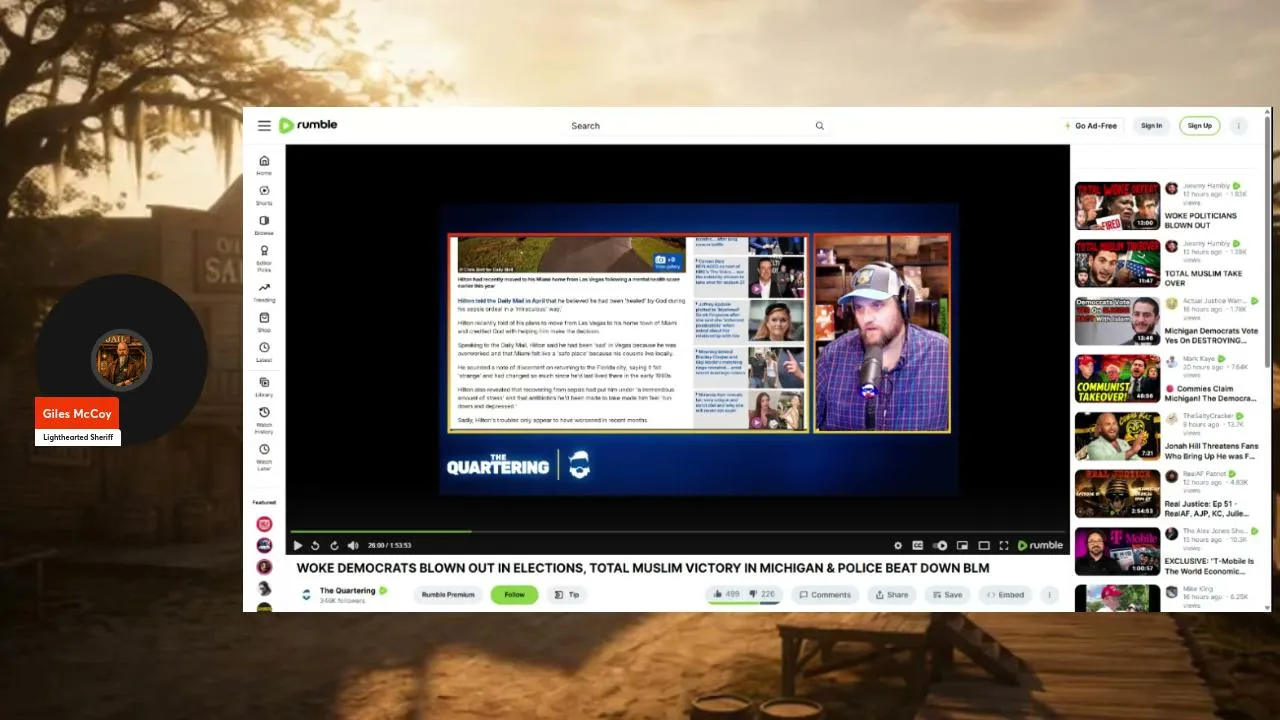The width and height of the screenshot is (1280, 720).
Task: Toggle closed captions
Action: (x=918, y=545)
